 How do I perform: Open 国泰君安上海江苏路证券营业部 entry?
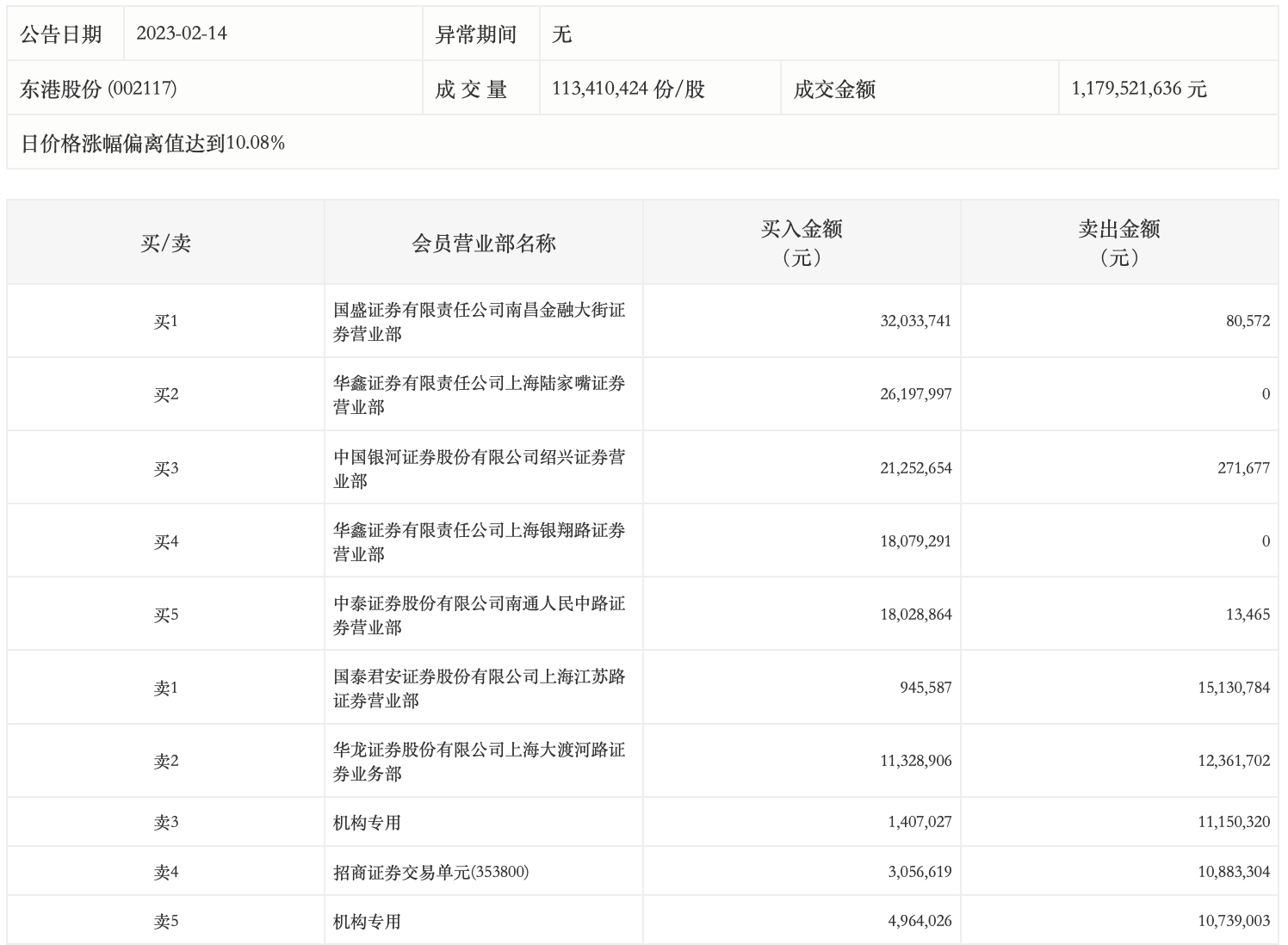point(479,689)
